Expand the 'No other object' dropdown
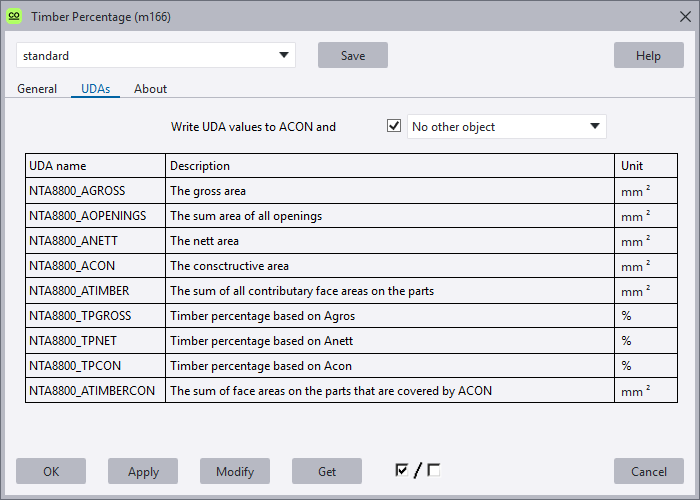This screenshot has height=500, width=700. (x=507, y=126)
